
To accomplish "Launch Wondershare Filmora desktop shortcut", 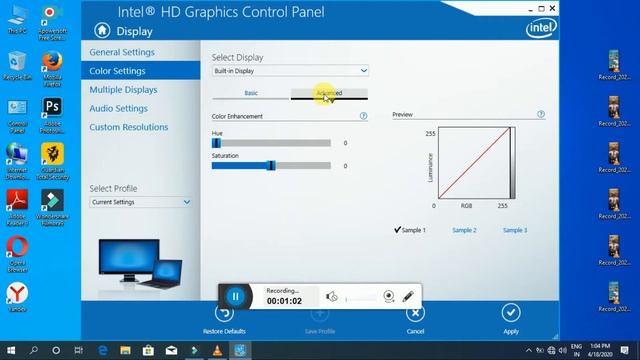I will coord(52,208).
